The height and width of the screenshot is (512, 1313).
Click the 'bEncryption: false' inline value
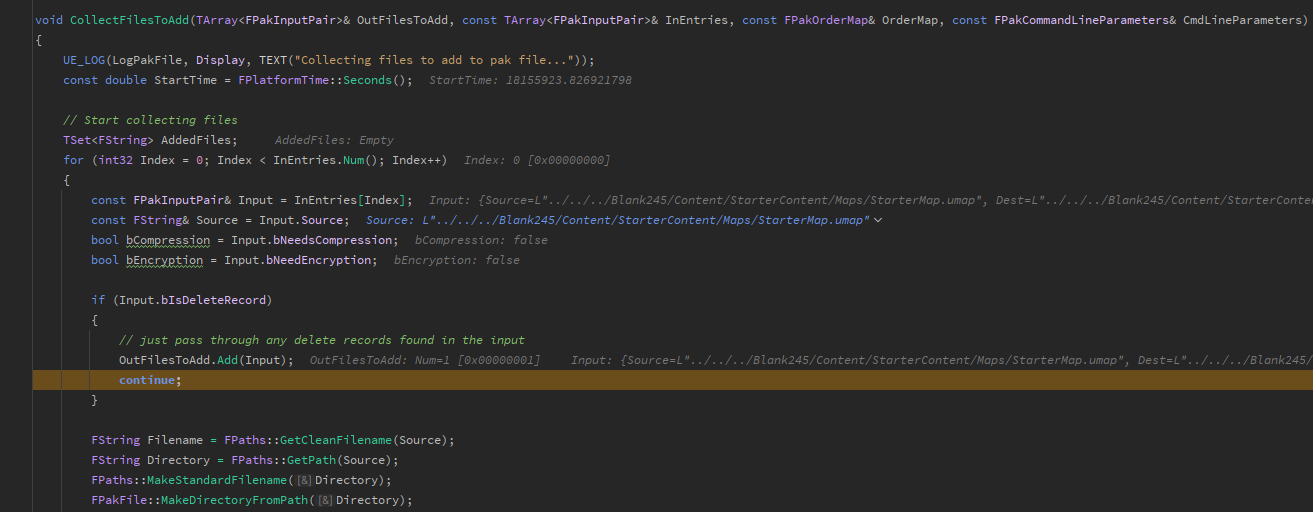[456, 260]
